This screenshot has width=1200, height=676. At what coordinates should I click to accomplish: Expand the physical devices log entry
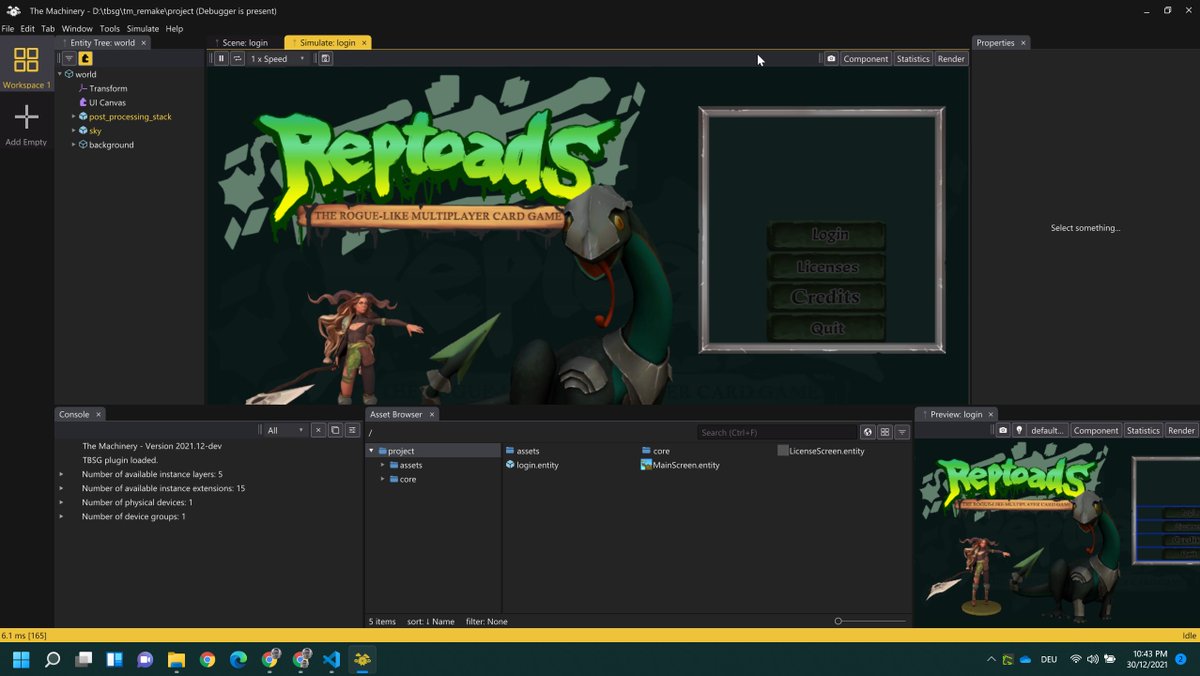61,502
